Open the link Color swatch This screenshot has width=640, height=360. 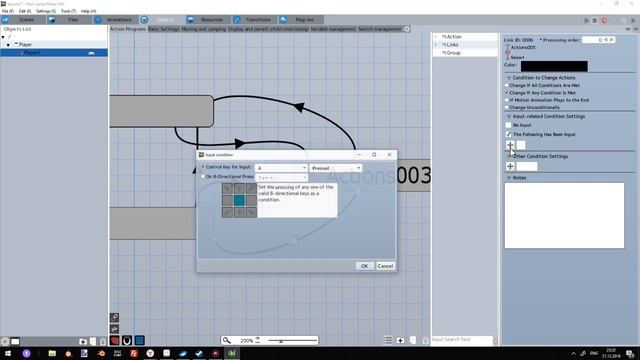pyautogui.click(x=554, y=66)
